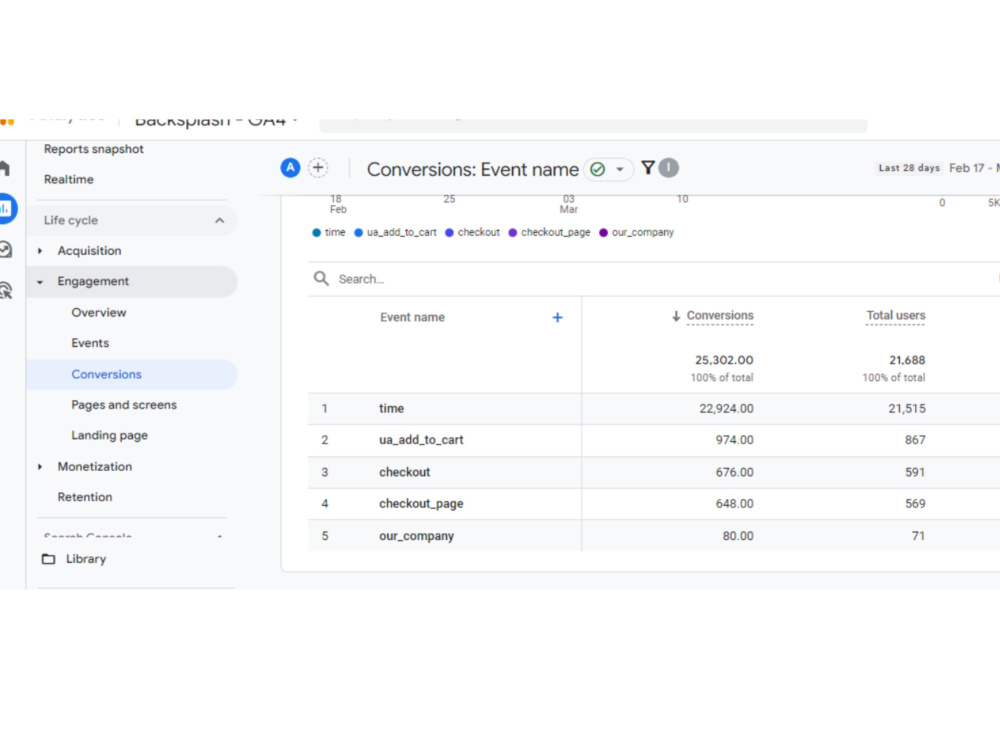Click the filter funnel icon
Image resolution: width=1000 pixels, height=750 pixels.
point(647,168)
